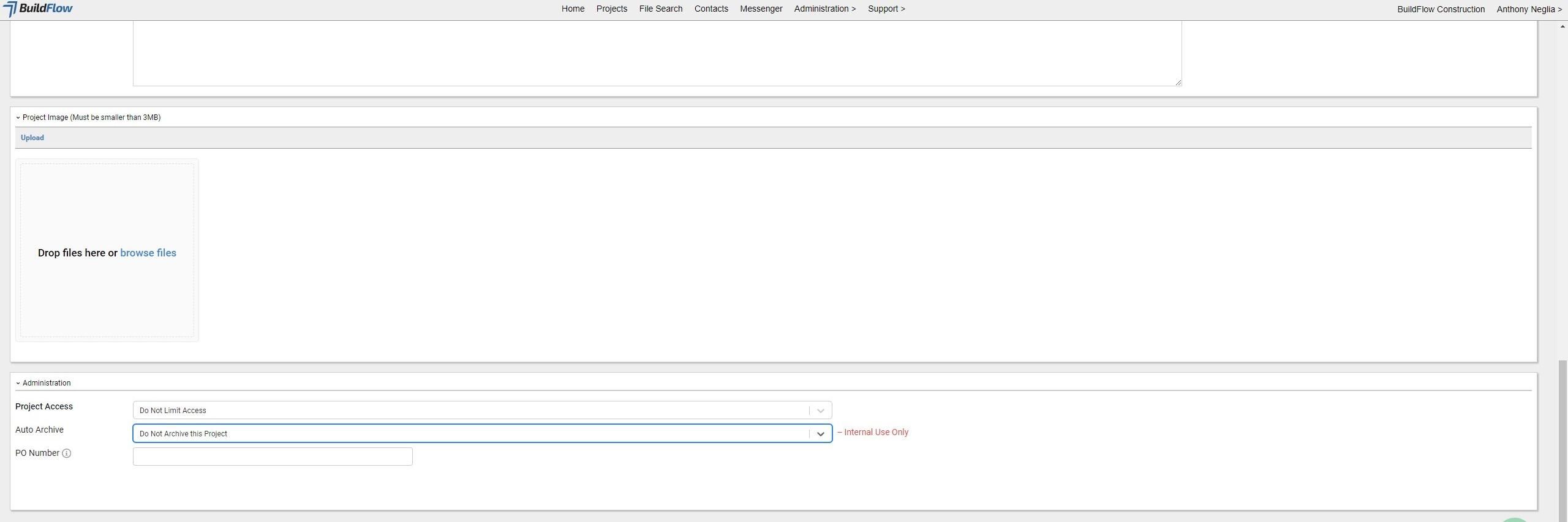Click the text area resize handle
1568x522 pixels.
[x=1178, y=82]
